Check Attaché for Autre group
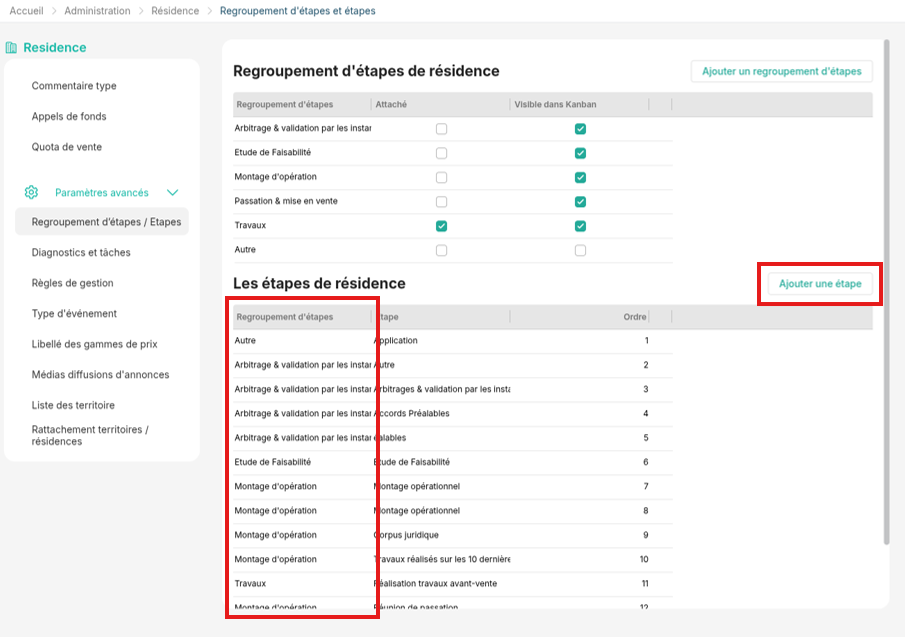Viewport: 905px width, 637px height. (x=442, y=250)
